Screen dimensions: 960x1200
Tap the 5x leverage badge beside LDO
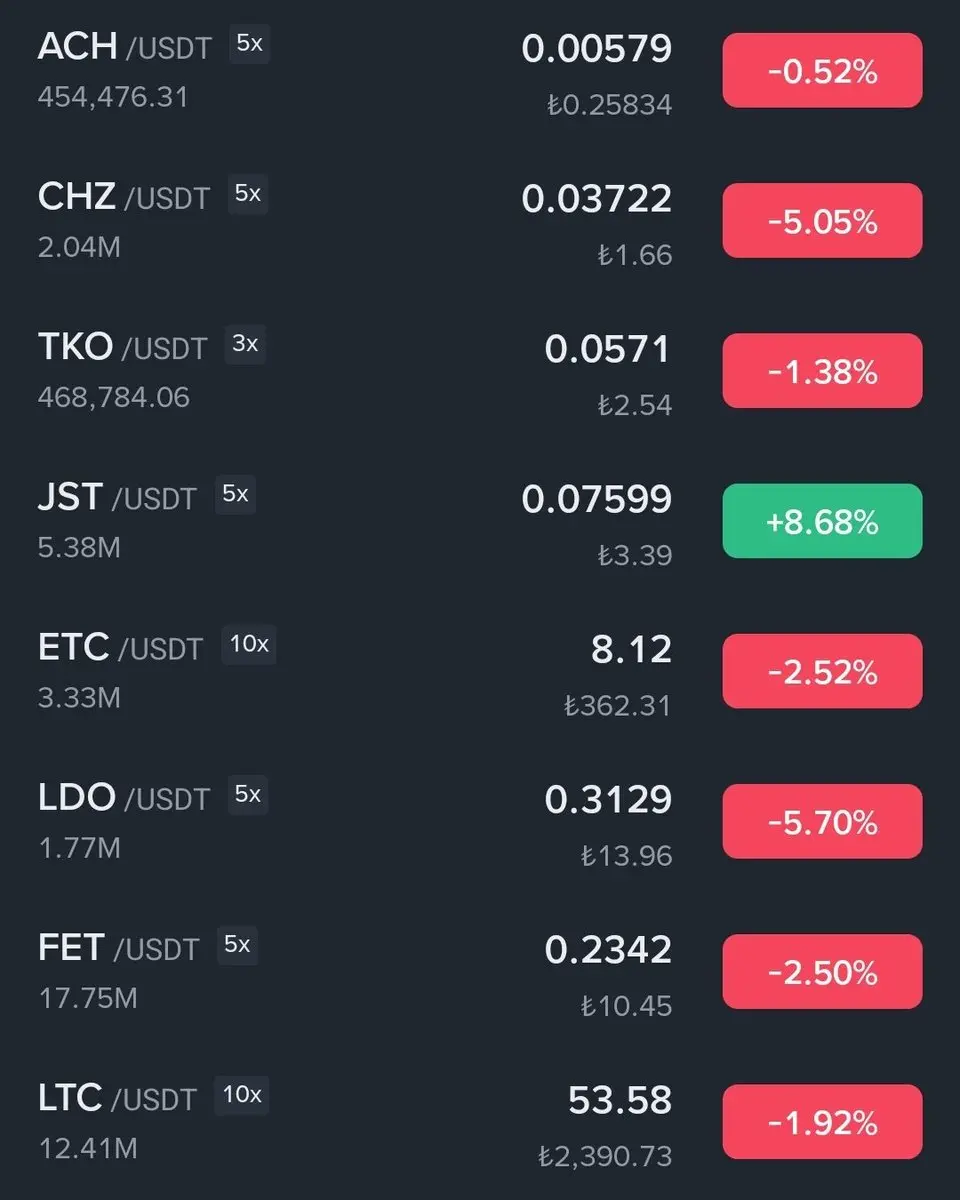[248, 794]
